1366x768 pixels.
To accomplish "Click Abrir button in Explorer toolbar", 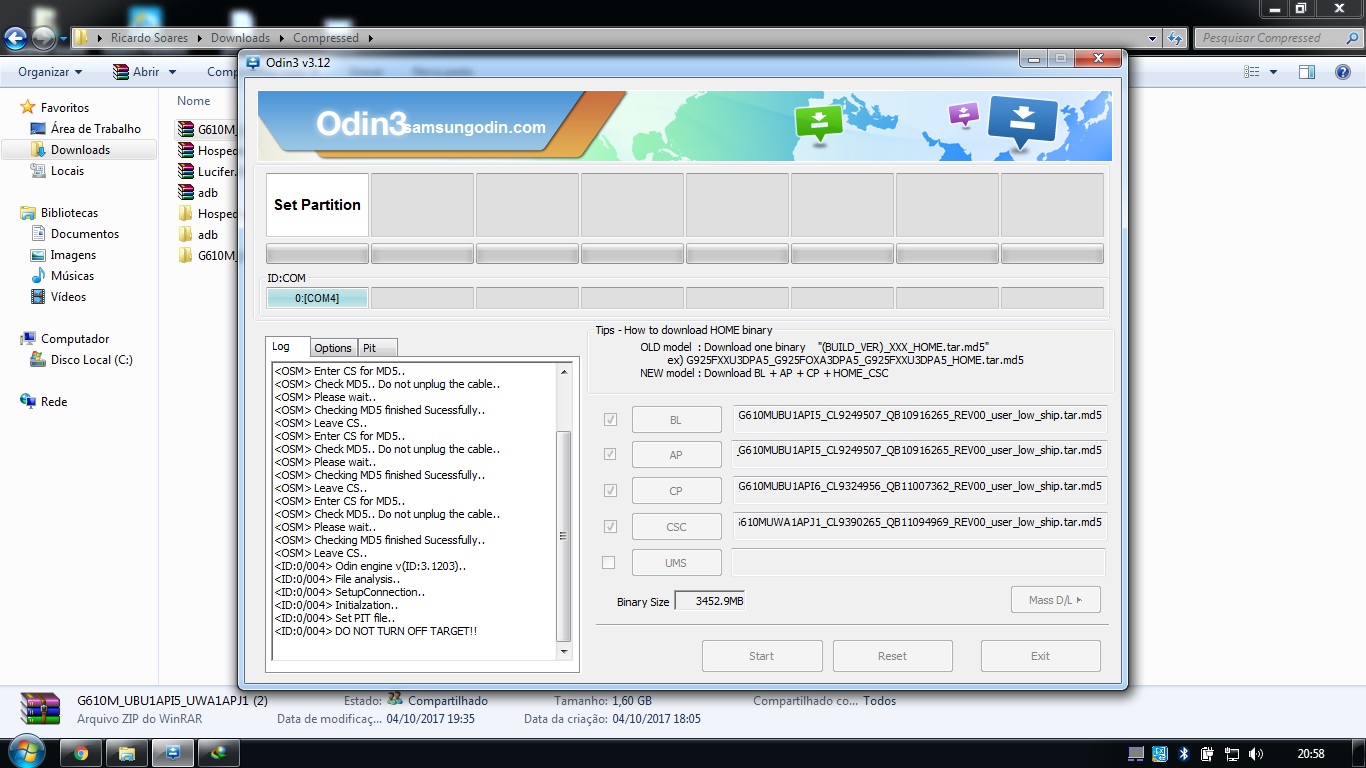I will pyautogui.click(x=137, y=72).
